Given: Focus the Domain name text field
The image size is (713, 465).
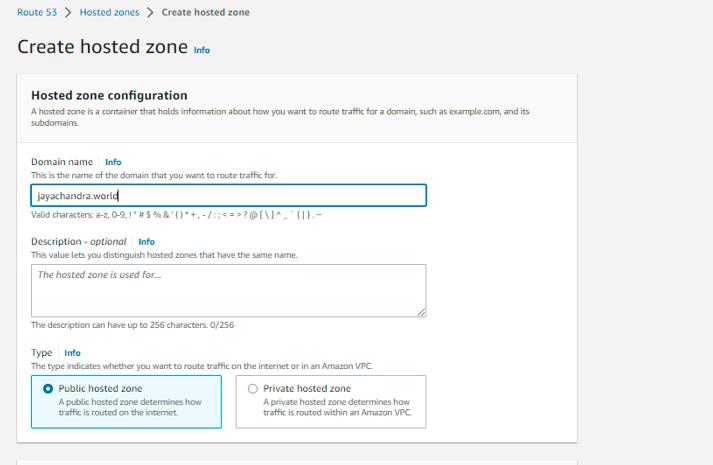Looking at the screenshot, I should (x=228, y=196).
